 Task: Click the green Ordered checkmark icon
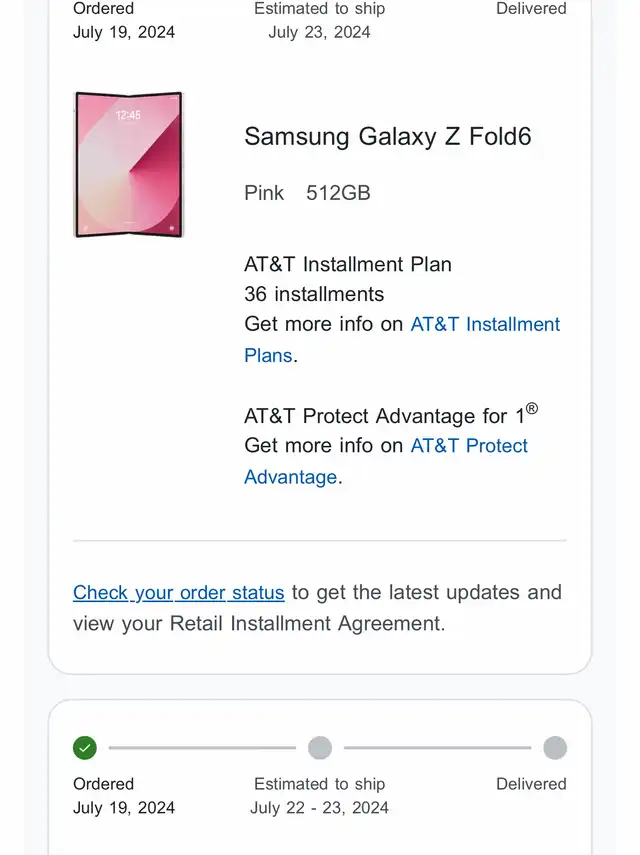[85, 747]
